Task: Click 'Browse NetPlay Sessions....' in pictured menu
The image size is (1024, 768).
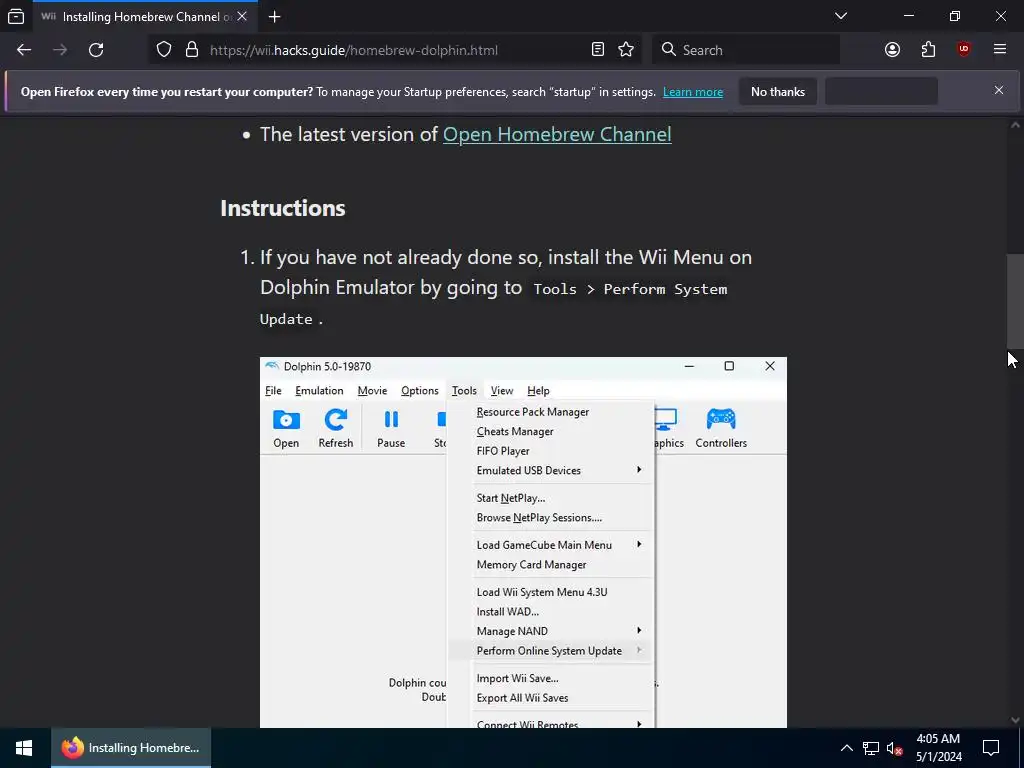Action: [539, 518]
